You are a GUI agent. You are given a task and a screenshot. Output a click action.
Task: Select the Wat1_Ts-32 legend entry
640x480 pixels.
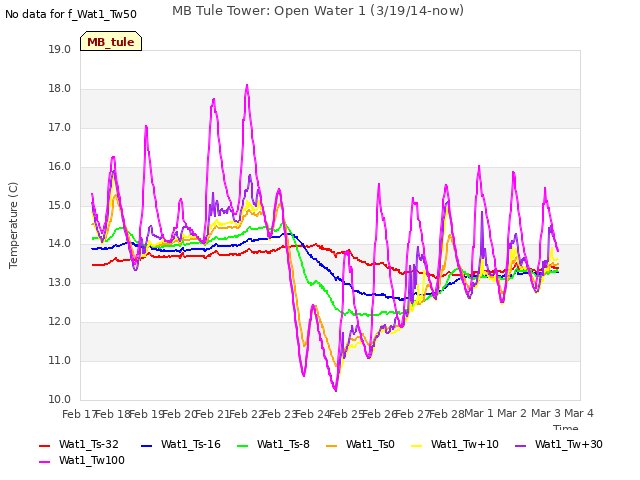tap(79, 444)
